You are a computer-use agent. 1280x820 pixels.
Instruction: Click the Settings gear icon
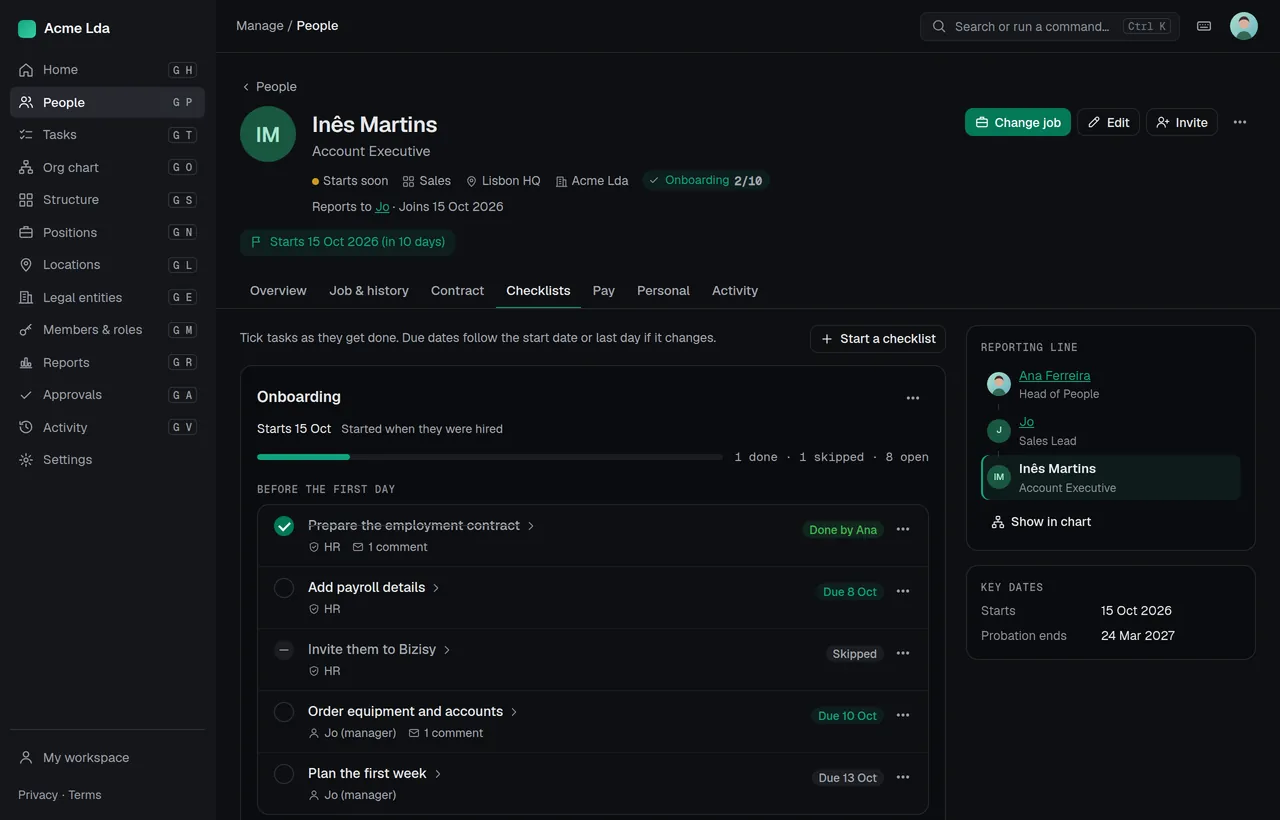[26, 460]
